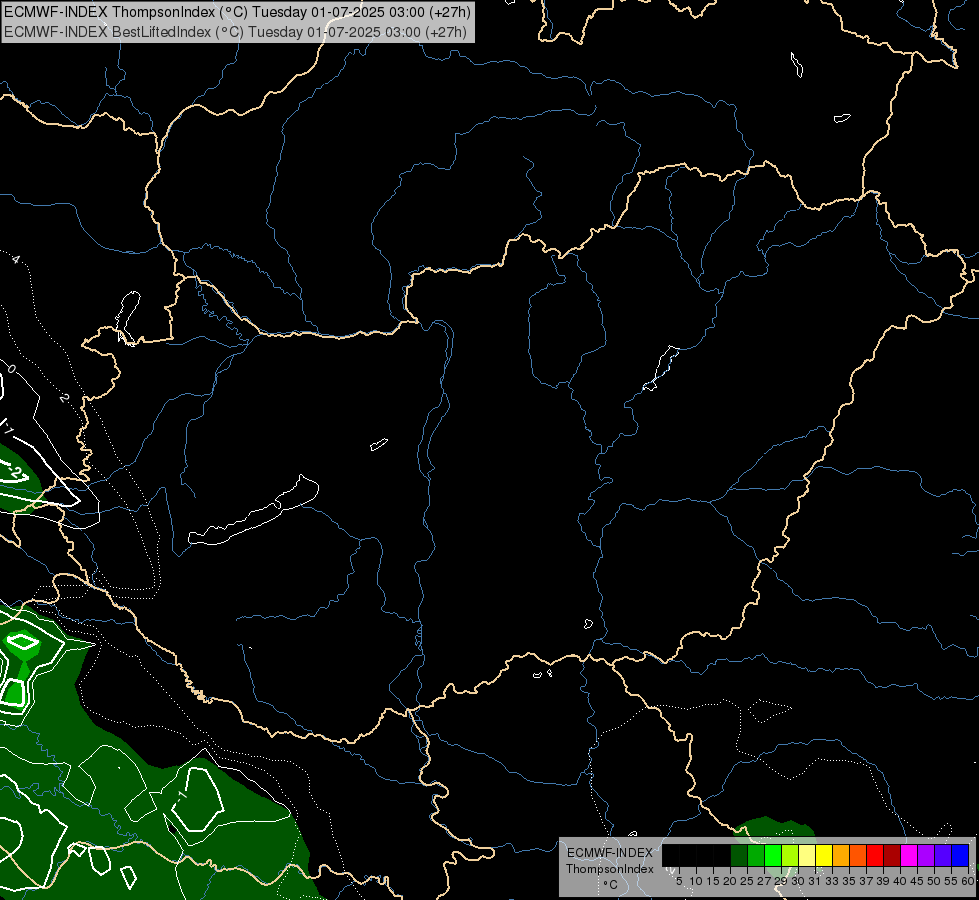Image resolution: width=979 pixels, height=900 pixels.
Task: Select the blue 55-60 legend swatch
Action: tap(960, 855)
